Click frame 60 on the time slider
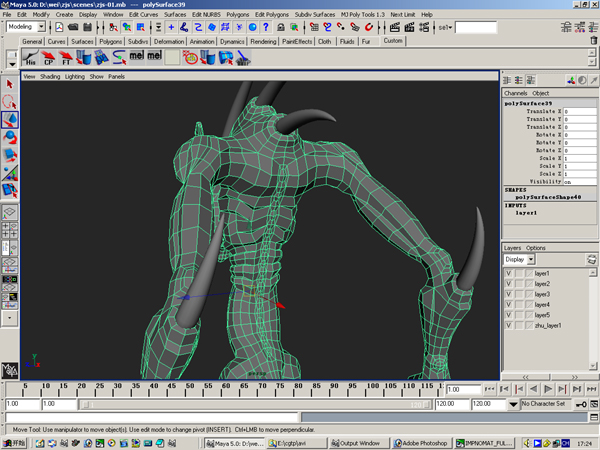This screenshot has width=600, height=450. (x=226, y=389)
